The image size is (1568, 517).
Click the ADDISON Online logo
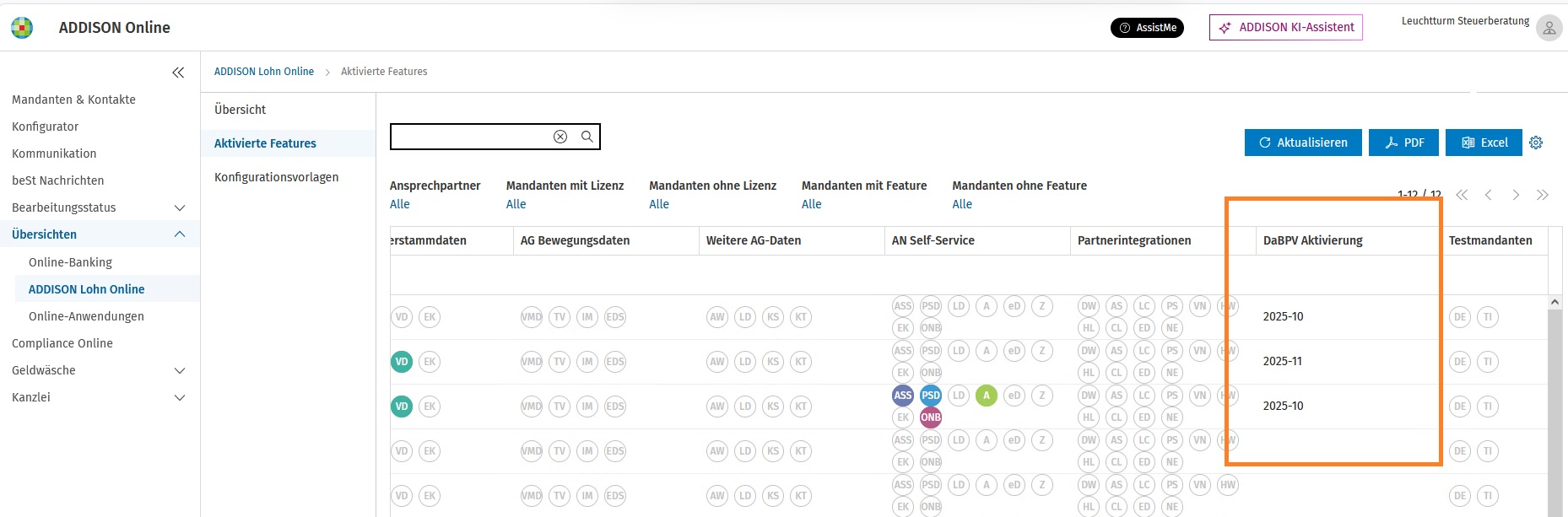[x=22, y=28]
